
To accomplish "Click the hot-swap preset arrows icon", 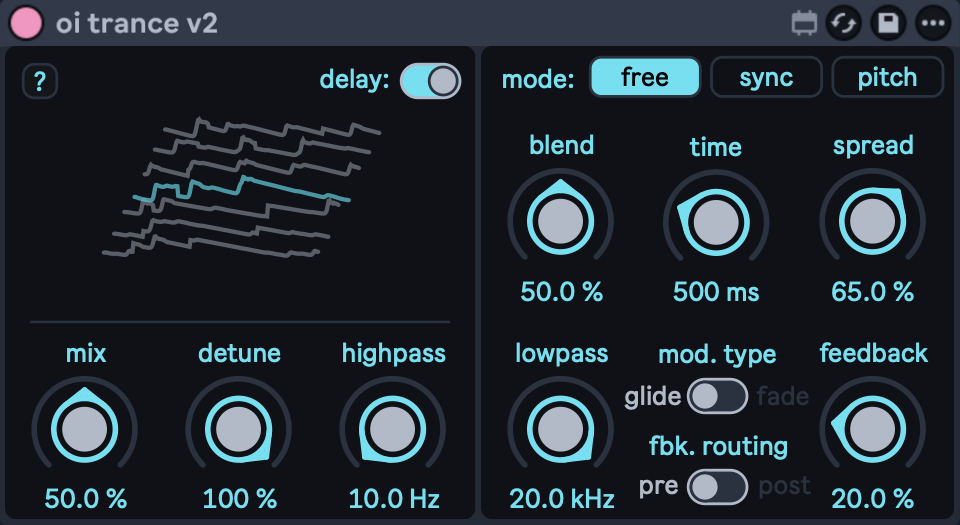I will pyautogui.click(x=843, y=23).
